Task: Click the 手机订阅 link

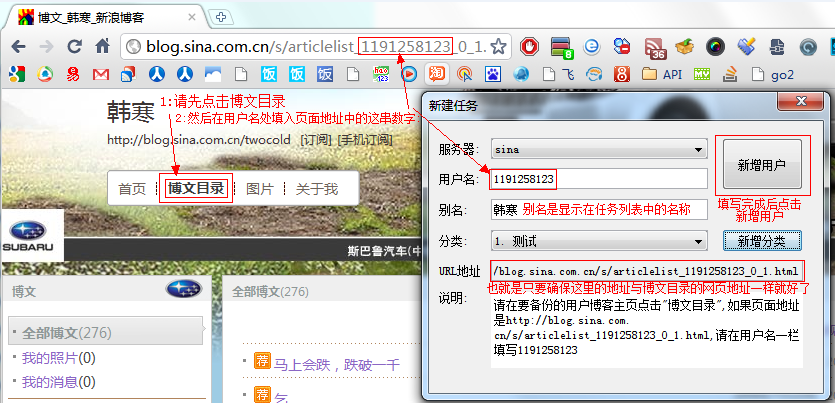Action: point(365,140)
